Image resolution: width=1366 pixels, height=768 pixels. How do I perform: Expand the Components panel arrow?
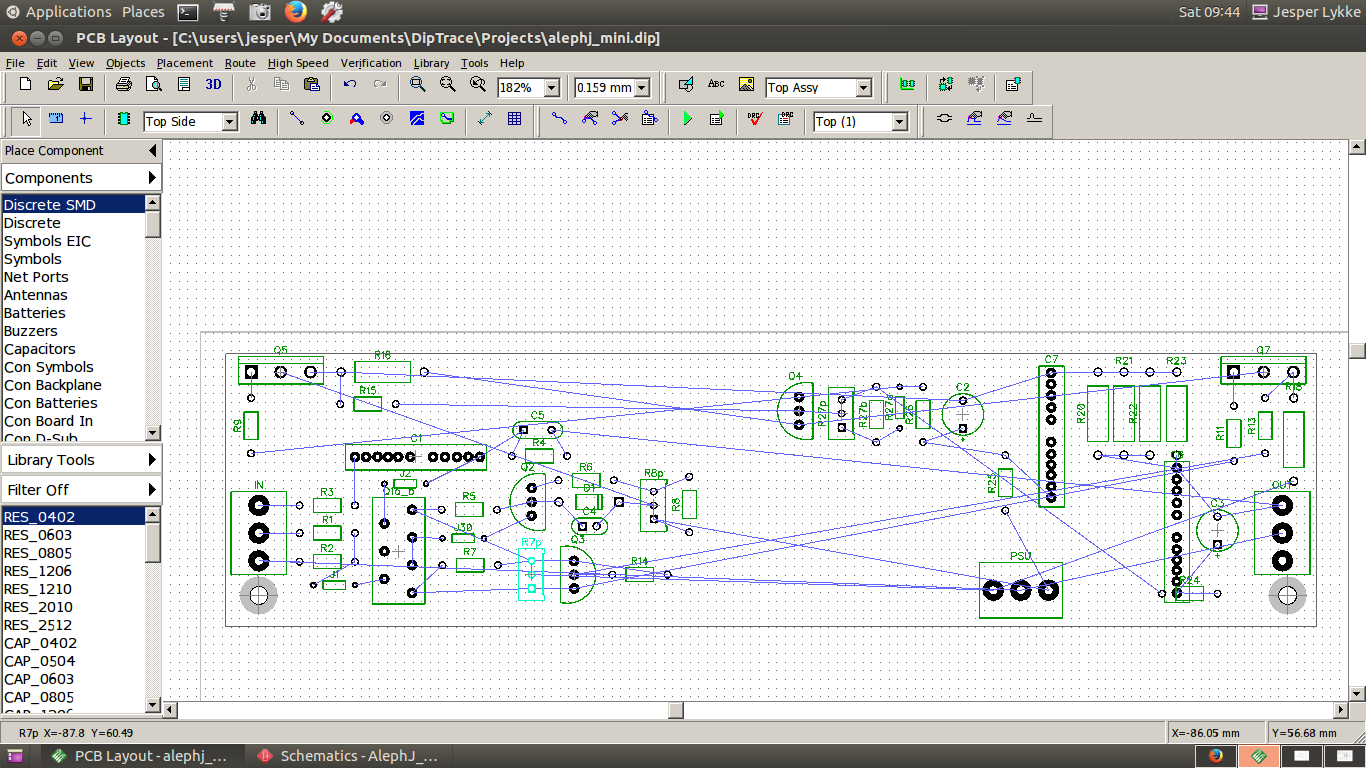point(152,177)
